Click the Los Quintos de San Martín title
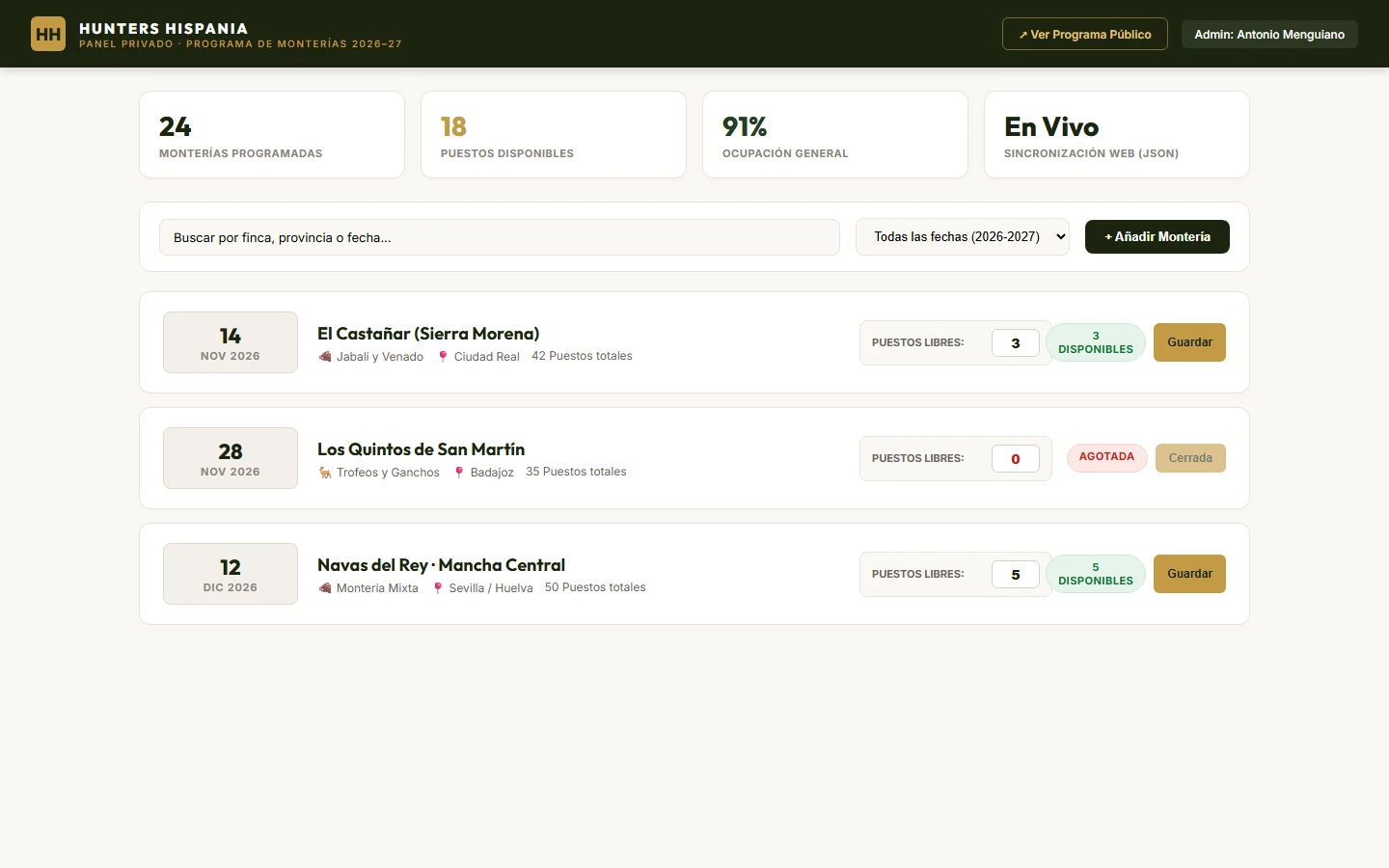1389x868 pixels. point(422,449)
